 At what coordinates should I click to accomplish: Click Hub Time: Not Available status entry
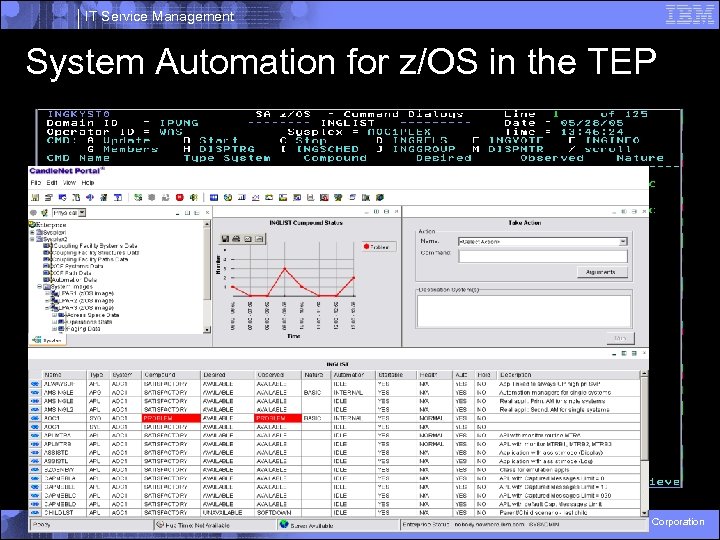pyautogui.click(x=197, y=525)
